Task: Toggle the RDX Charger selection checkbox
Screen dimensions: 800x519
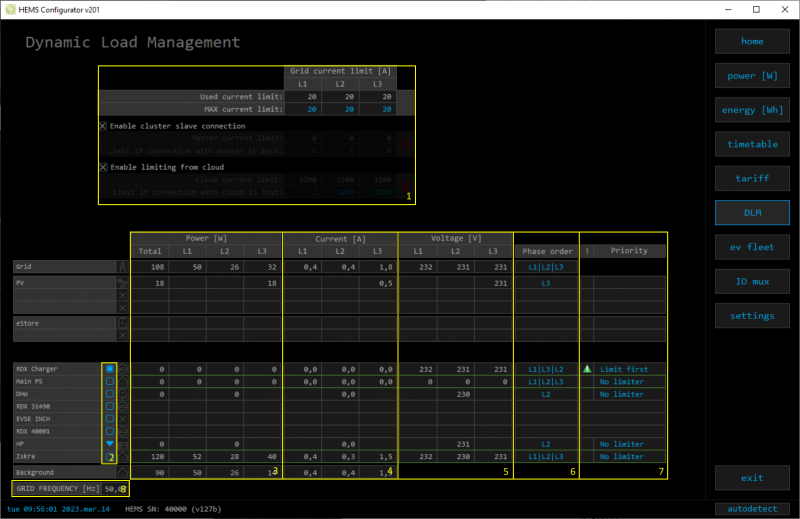Action: coord(109,369)
